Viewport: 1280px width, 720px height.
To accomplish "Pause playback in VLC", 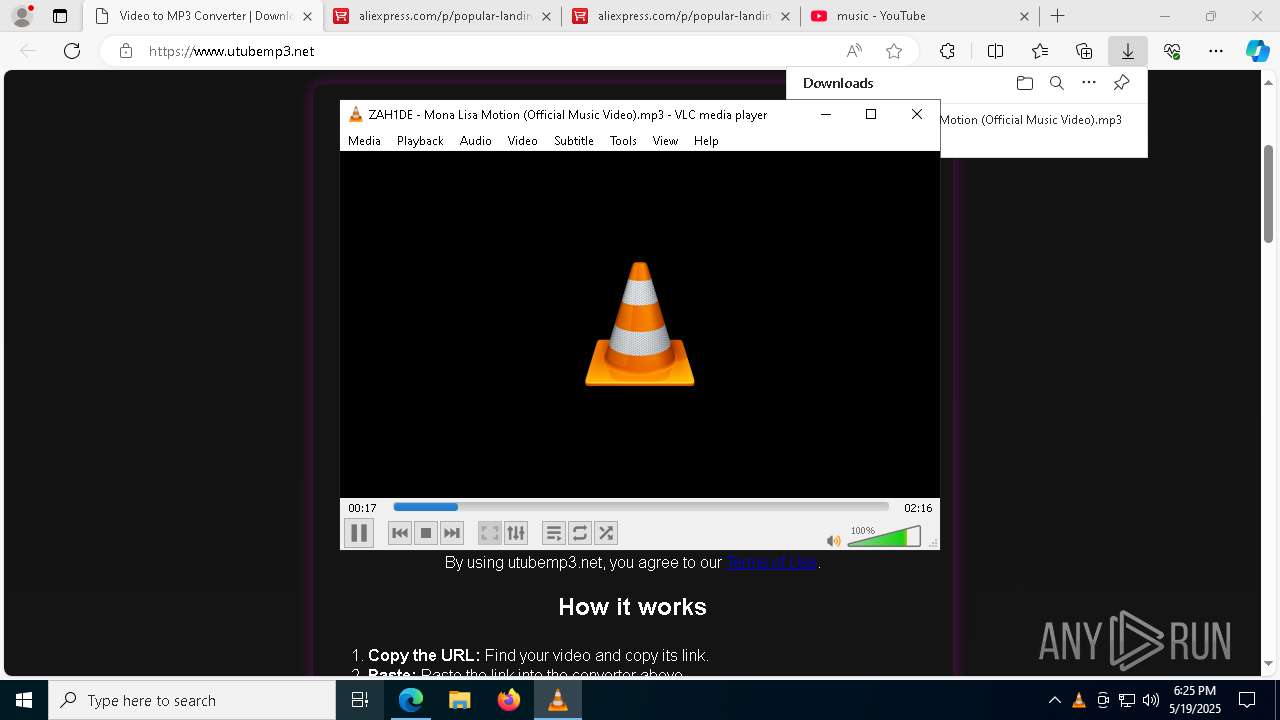I will click(x=359, y=533).
